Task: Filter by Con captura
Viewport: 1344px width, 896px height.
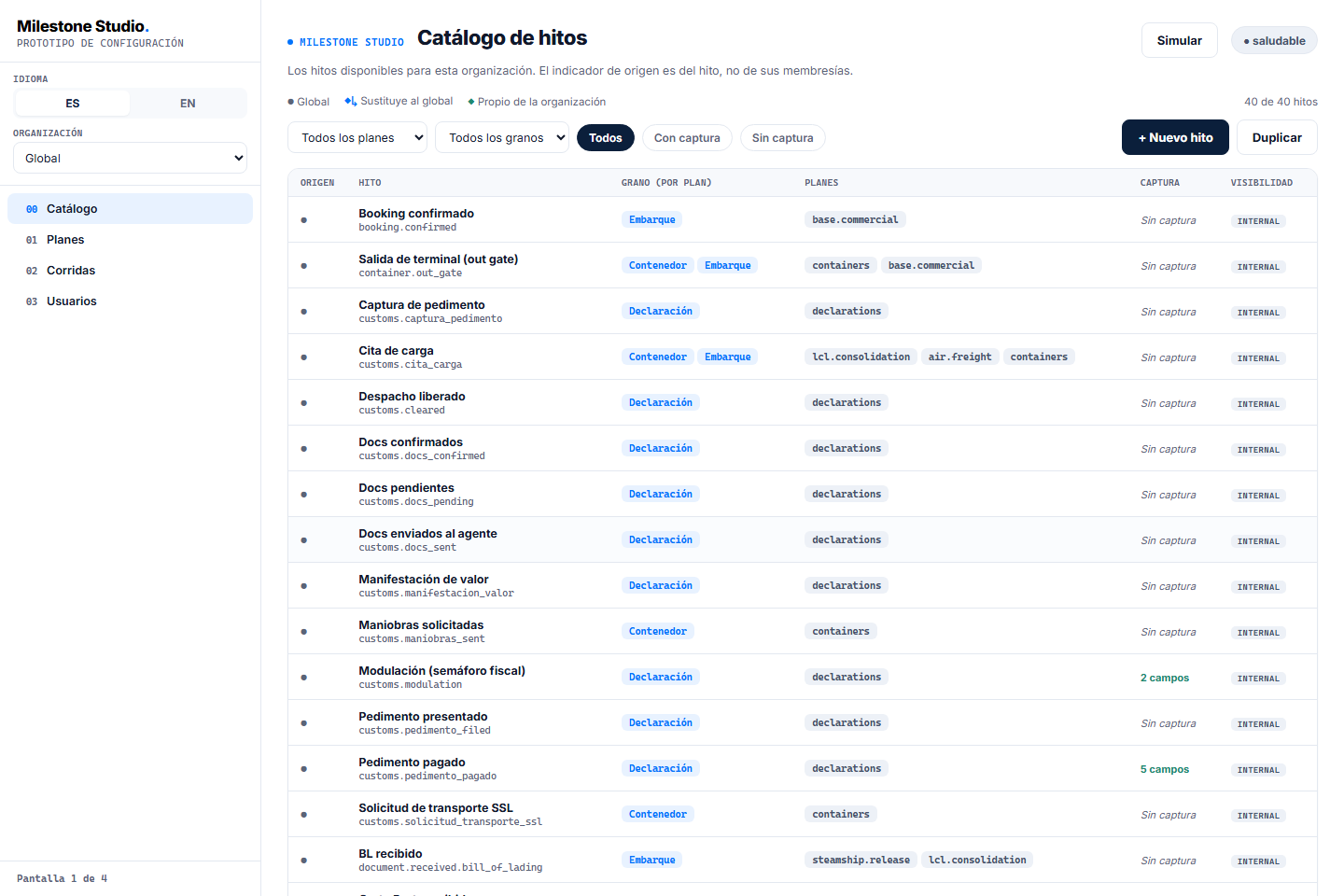Action: click(687, 138)
